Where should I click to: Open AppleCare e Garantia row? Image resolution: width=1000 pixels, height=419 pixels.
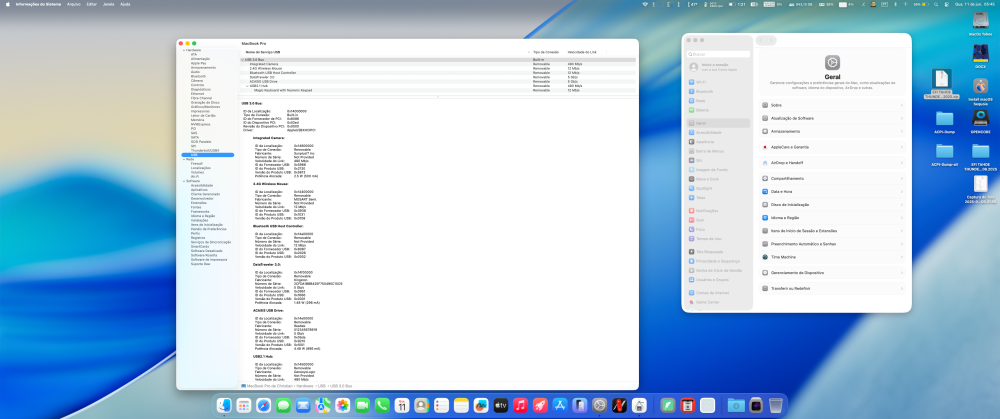pyautogui.click(x=832, y=147)
